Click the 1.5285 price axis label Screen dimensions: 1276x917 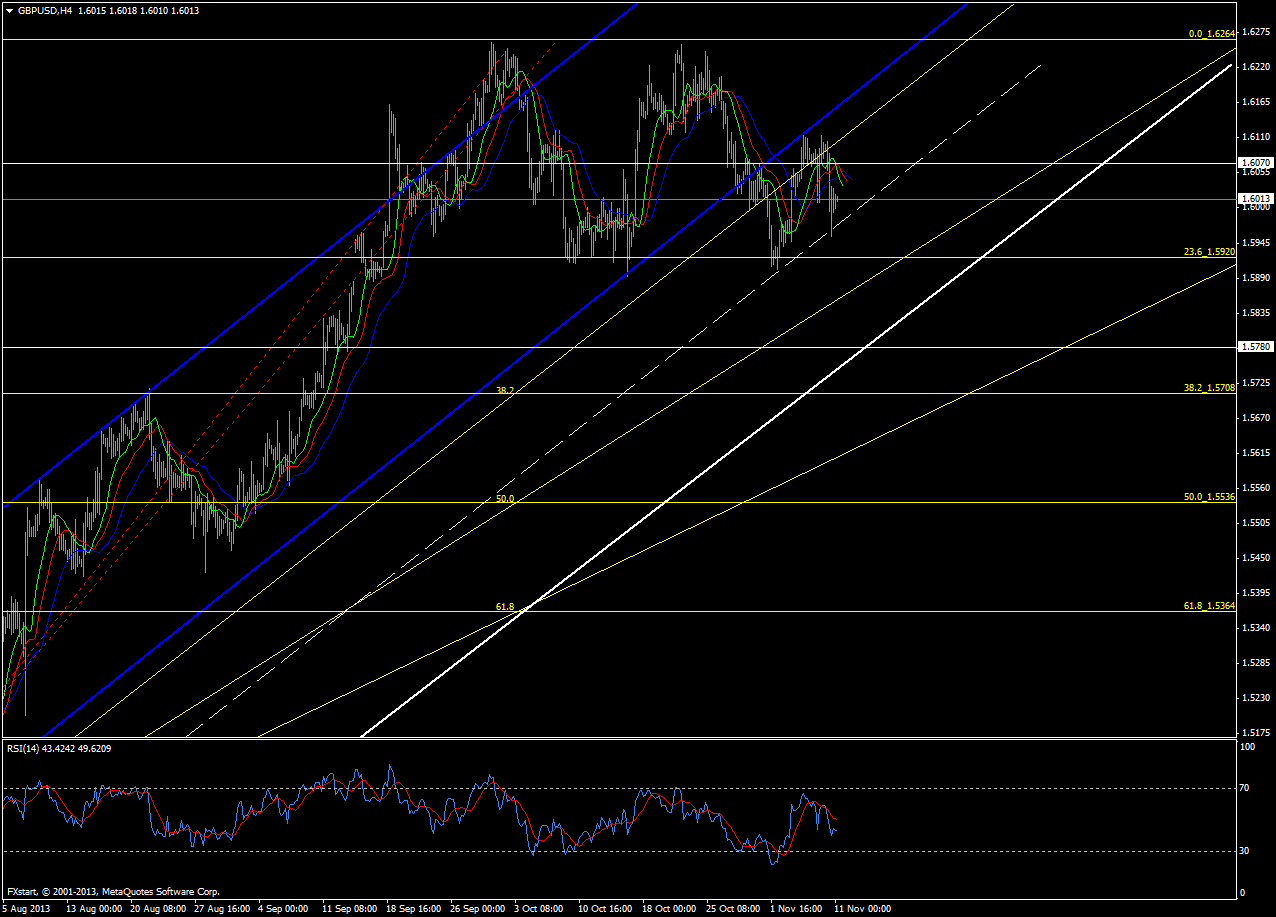tap(1257, 663)
